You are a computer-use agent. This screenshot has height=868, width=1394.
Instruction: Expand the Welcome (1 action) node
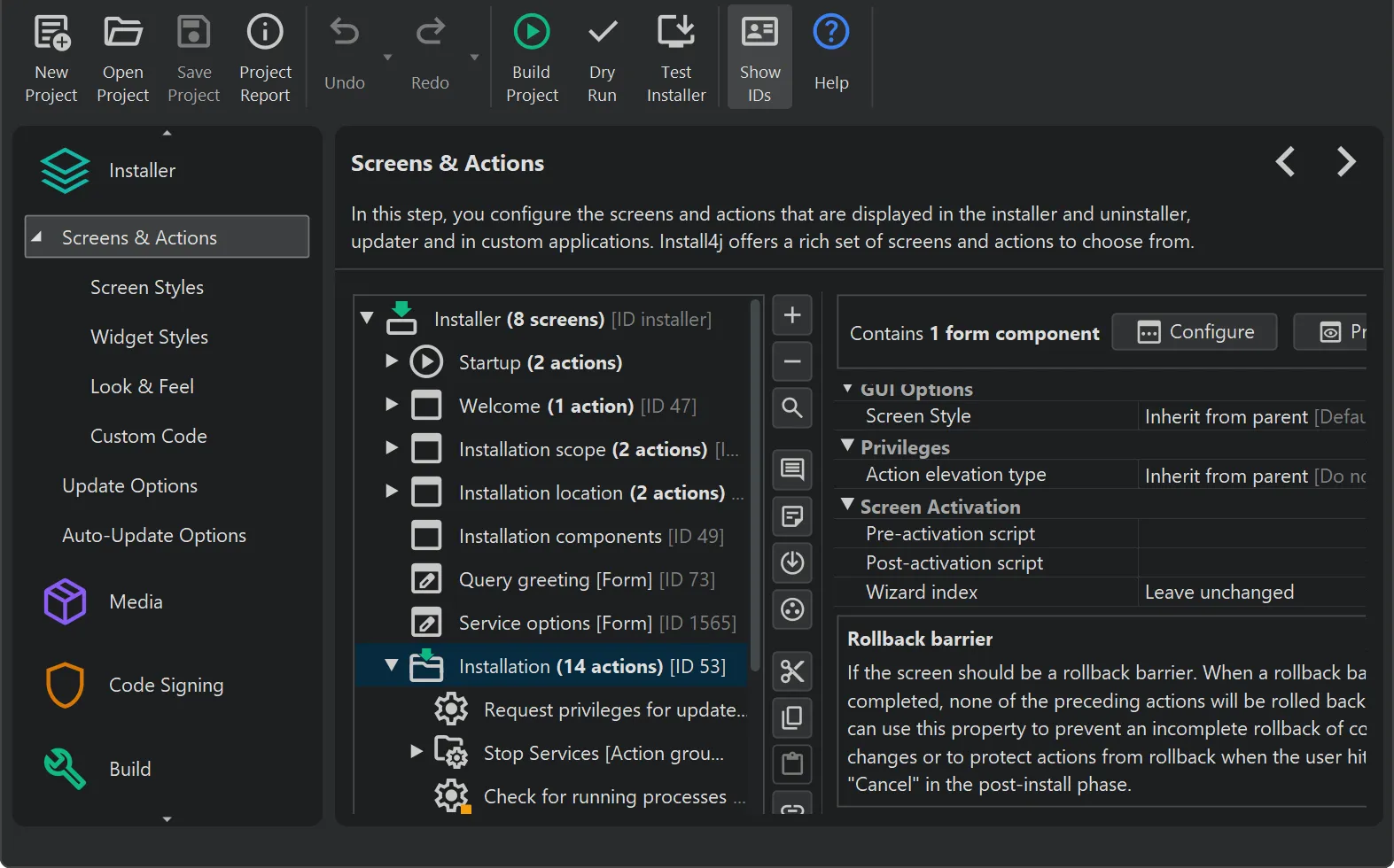tap(392, 404)
